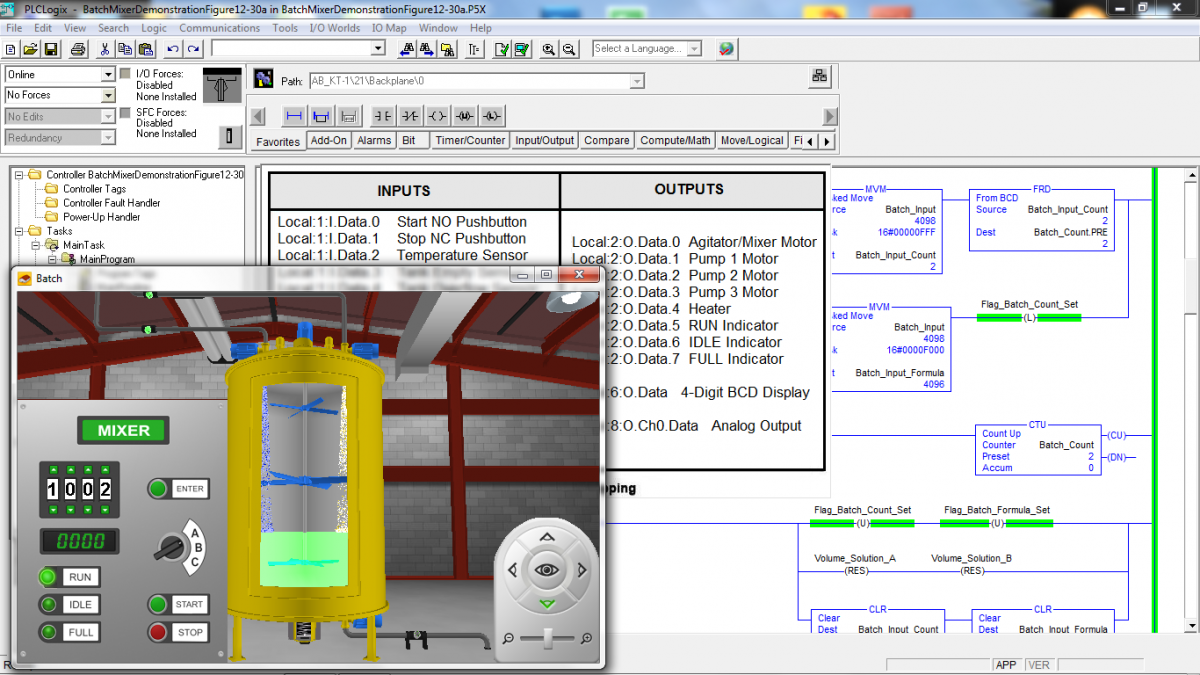The width and height of the screenshot is (1200, 675).
Task: Select MainProgram in the tree
Action: click(107, 259)
